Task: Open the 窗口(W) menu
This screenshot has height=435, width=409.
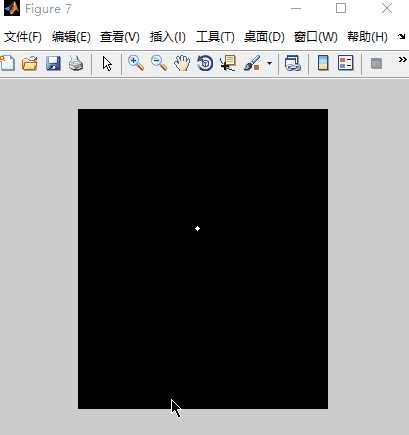Action: click(x=316, y=37)
